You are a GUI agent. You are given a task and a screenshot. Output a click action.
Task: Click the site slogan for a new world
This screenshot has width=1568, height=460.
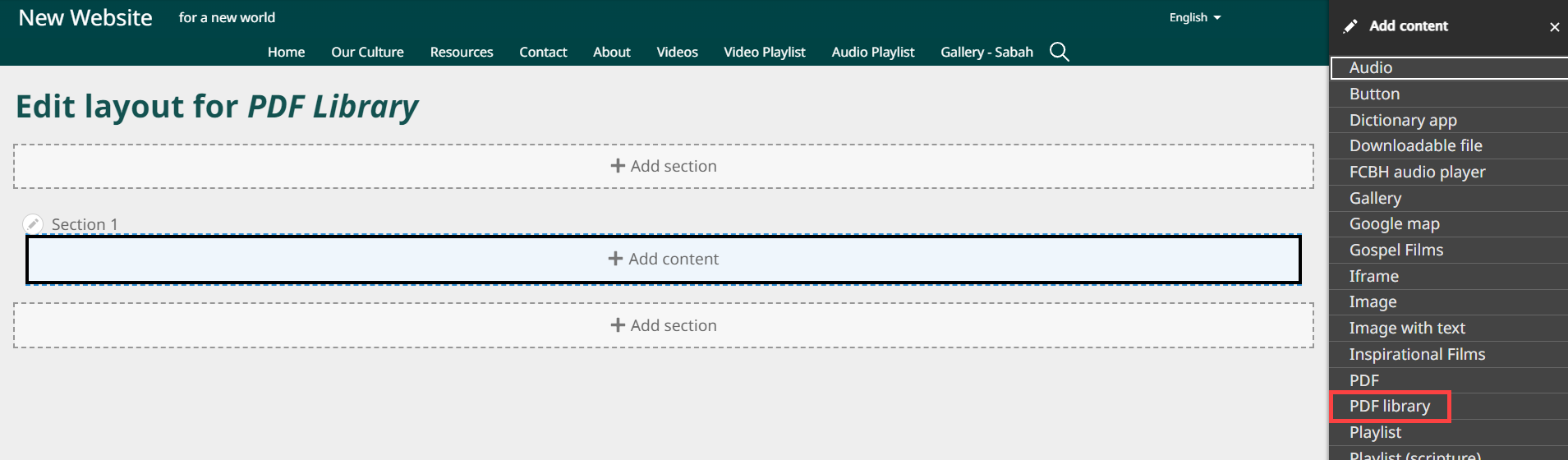click(227, 17)
